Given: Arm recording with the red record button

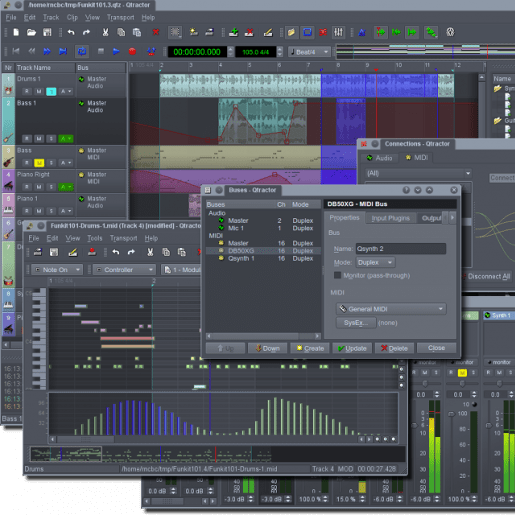Looking at the screenshot, I should [x=132, y=51].
